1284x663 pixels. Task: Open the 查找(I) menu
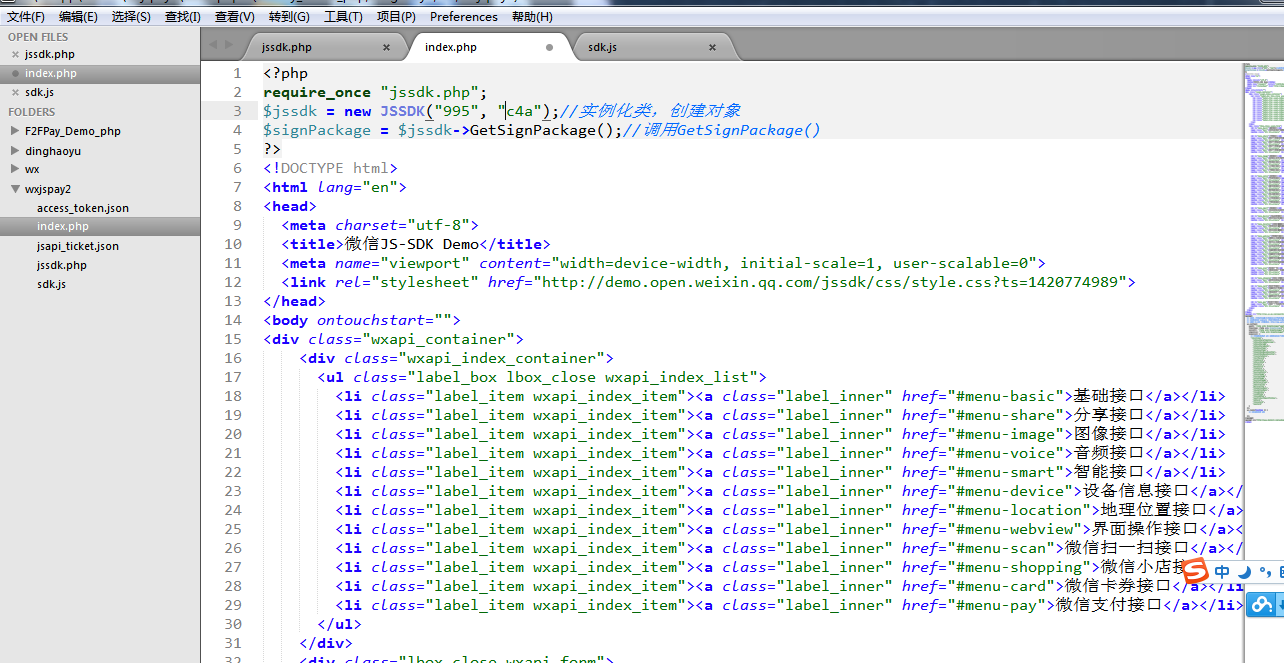point(182,17)
